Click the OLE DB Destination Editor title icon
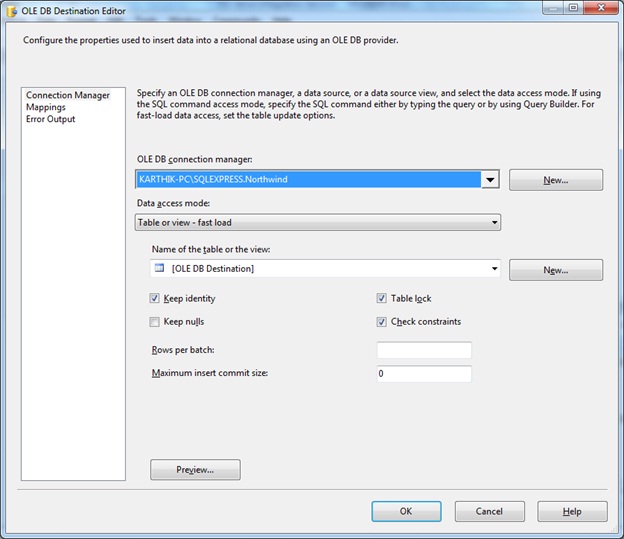The image size is (624, 539). [x=12, y=11]
